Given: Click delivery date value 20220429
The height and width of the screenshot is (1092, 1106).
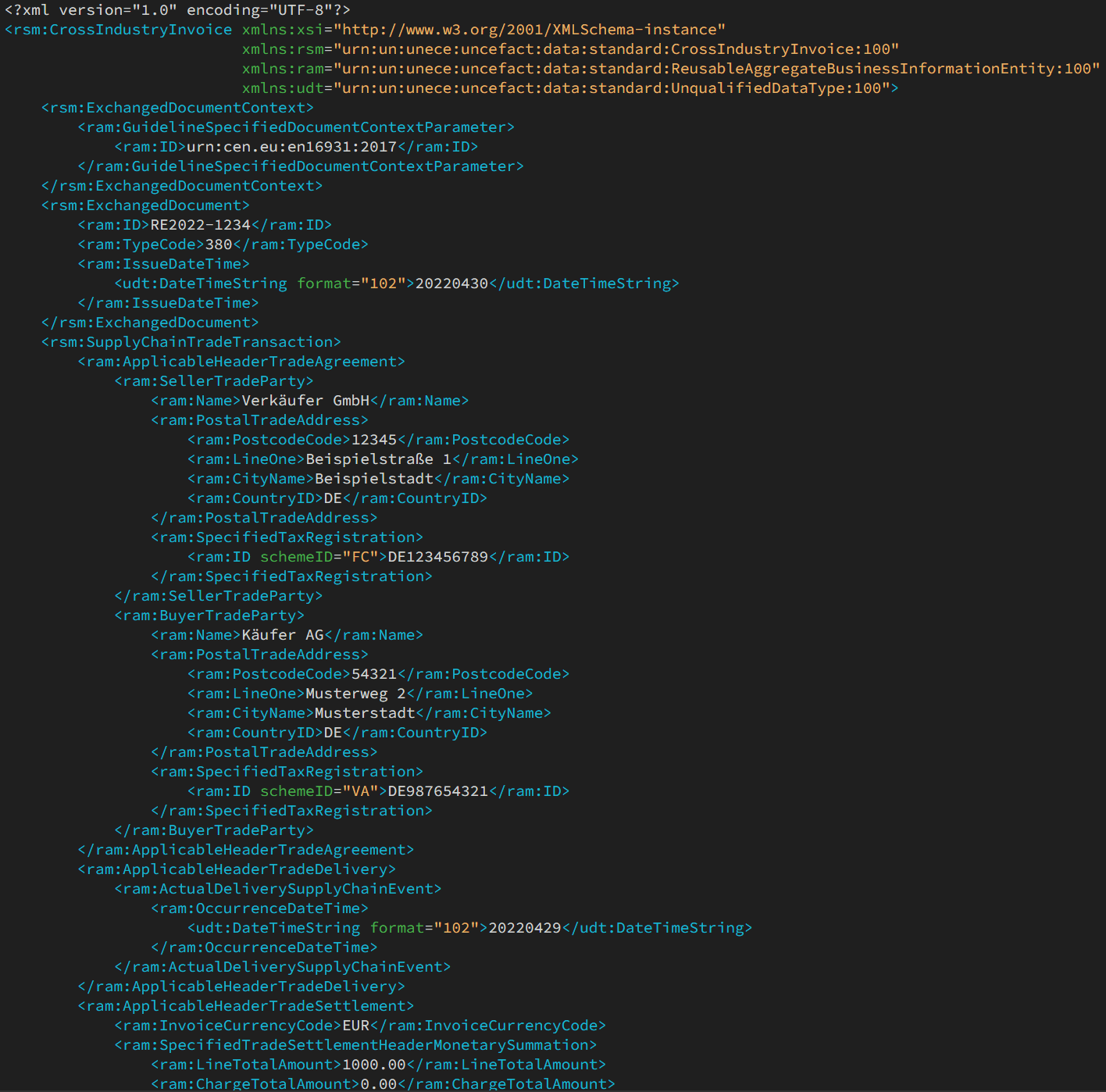Looking at the screenshot, I should [x=524, y=928].
